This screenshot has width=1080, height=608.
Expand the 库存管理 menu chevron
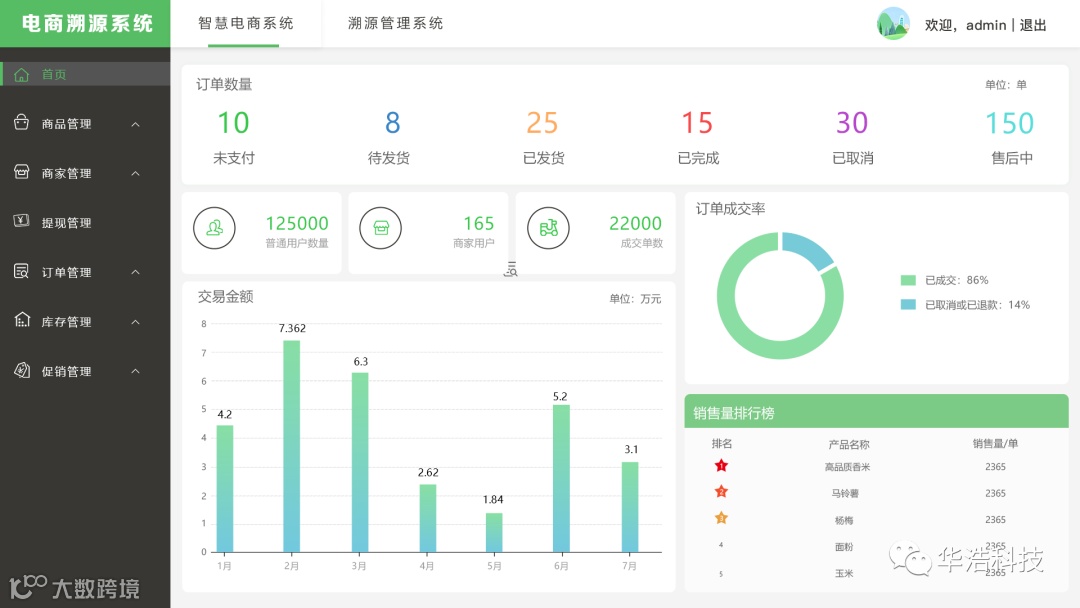[x=136, y=322]
